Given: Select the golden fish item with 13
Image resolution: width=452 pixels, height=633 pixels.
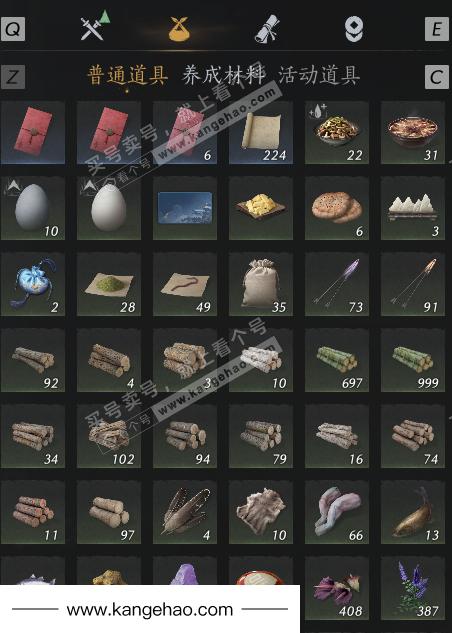Looking at the screenshot, I should (413, 512).
